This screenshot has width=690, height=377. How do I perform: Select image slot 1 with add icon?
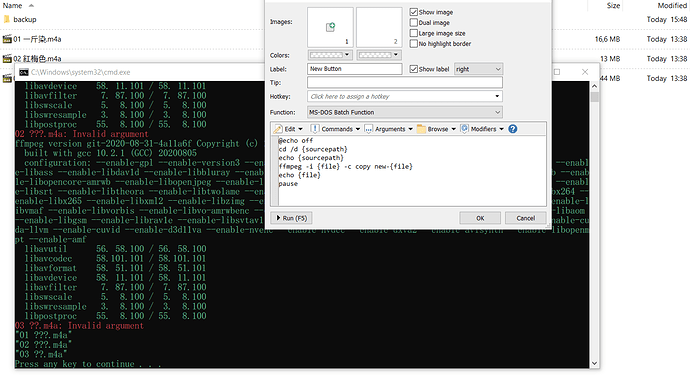tap(330, 27)
